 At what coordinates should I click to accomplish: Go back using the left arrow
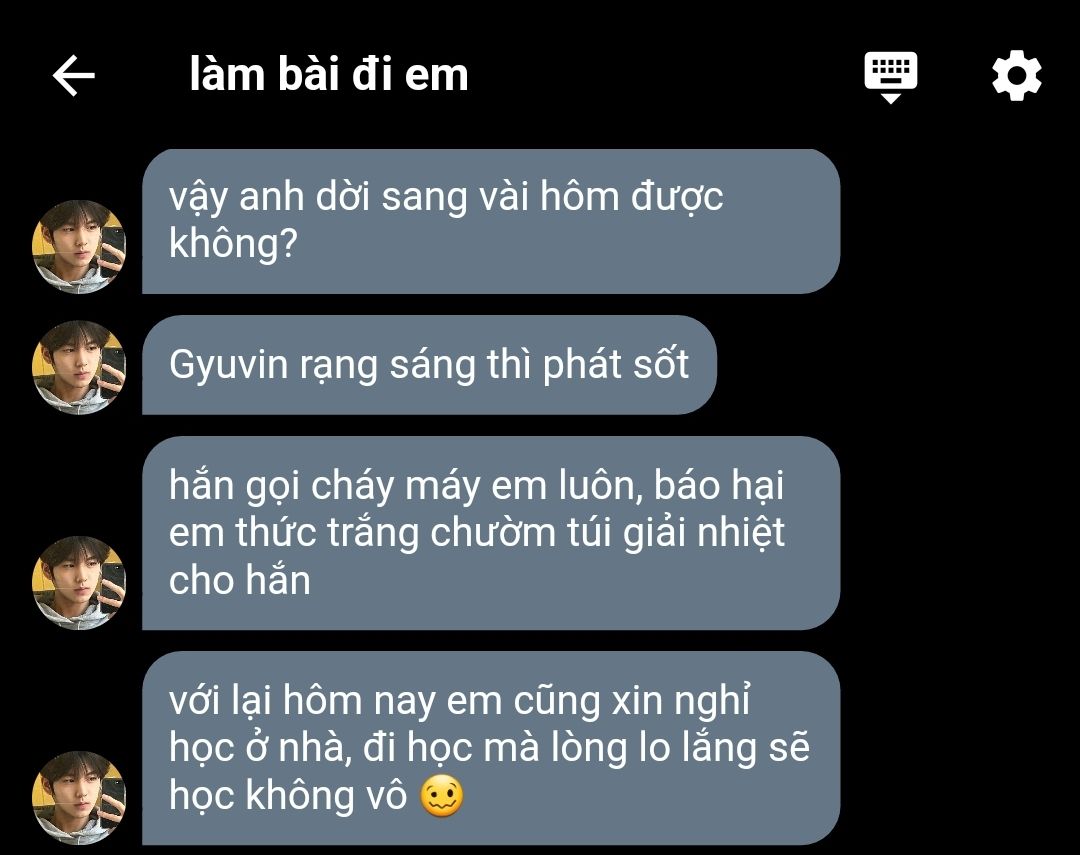point(74,75)
